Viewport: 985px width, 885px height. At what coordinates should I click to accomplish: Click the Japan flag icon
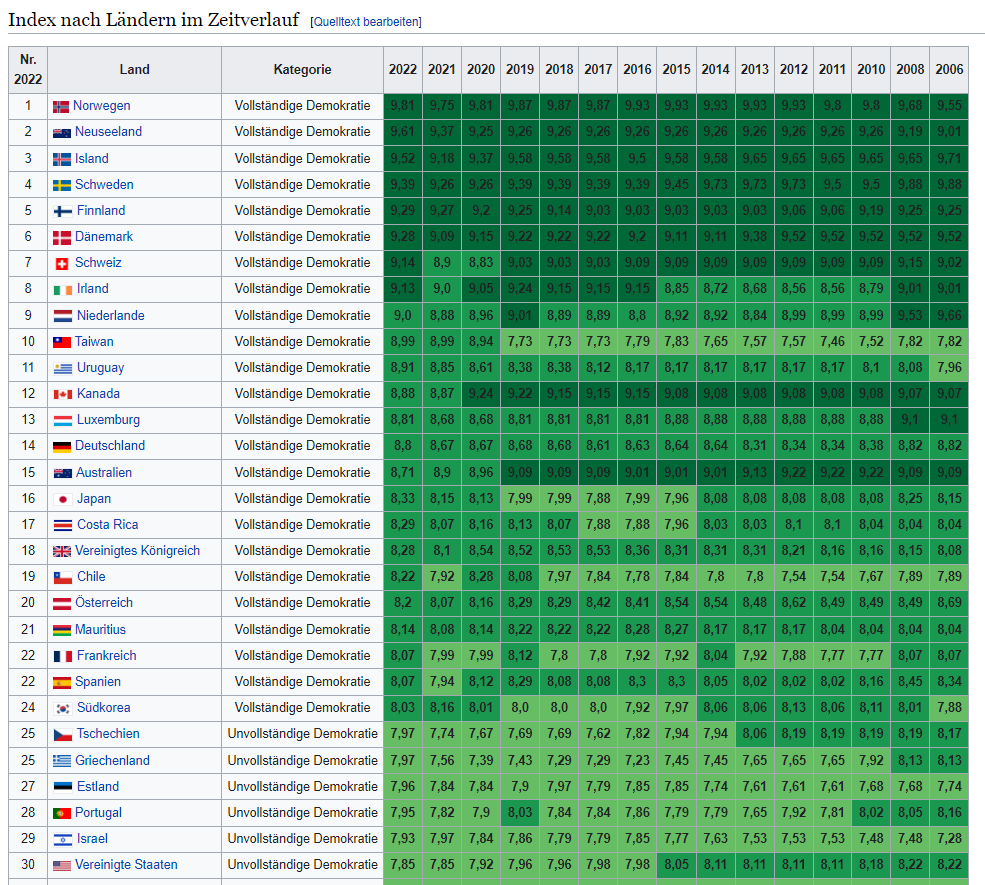point(63,499)
